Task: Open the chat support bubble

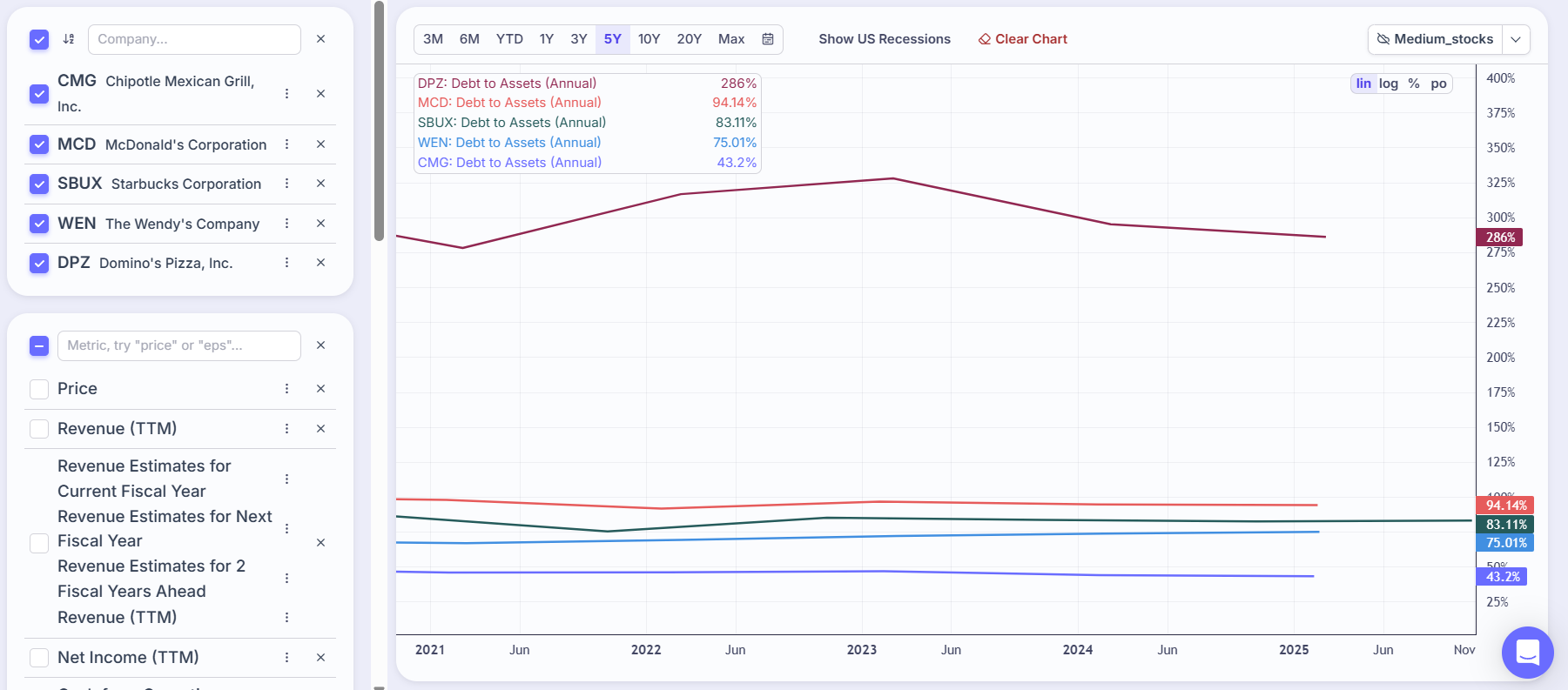Action: pos(1528,653)
